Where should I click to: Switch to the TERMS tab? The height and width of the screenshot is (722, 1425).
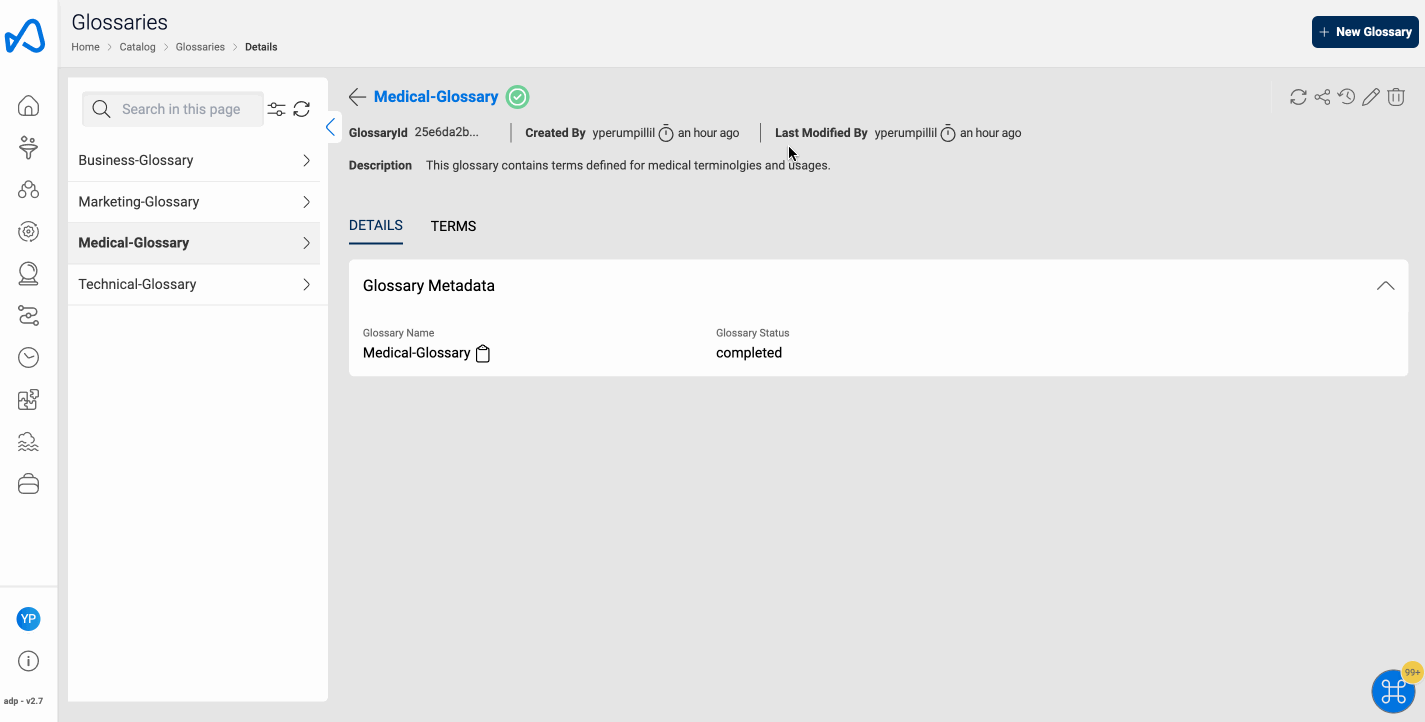453,226
